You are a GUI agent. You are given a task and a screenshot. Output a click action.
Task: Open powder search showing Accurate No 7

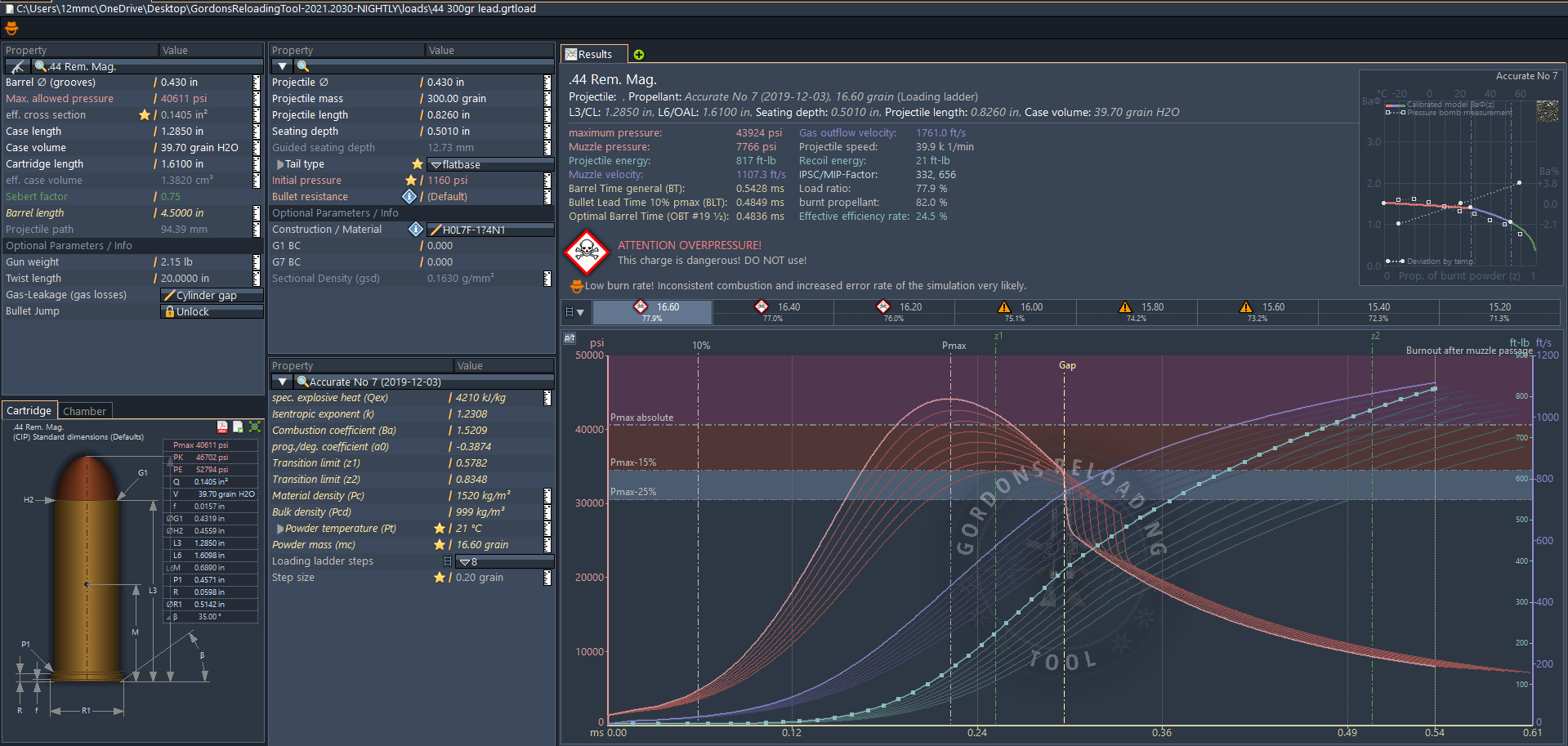click(x=425, y=382)
